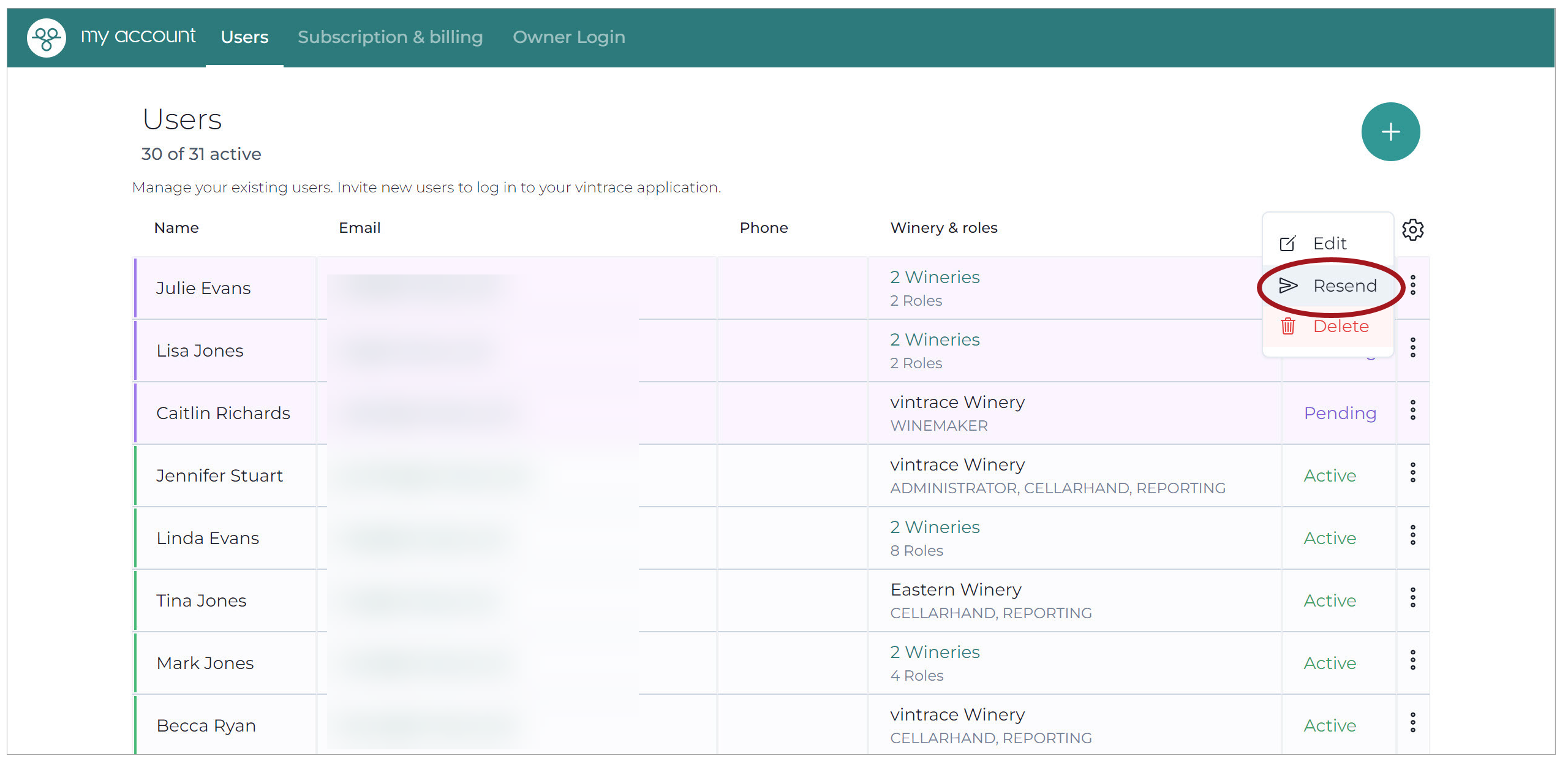The image size is (1568, 764).
Task: Open the three-dot menu for Julie Evans
Action: [1412, 285]
